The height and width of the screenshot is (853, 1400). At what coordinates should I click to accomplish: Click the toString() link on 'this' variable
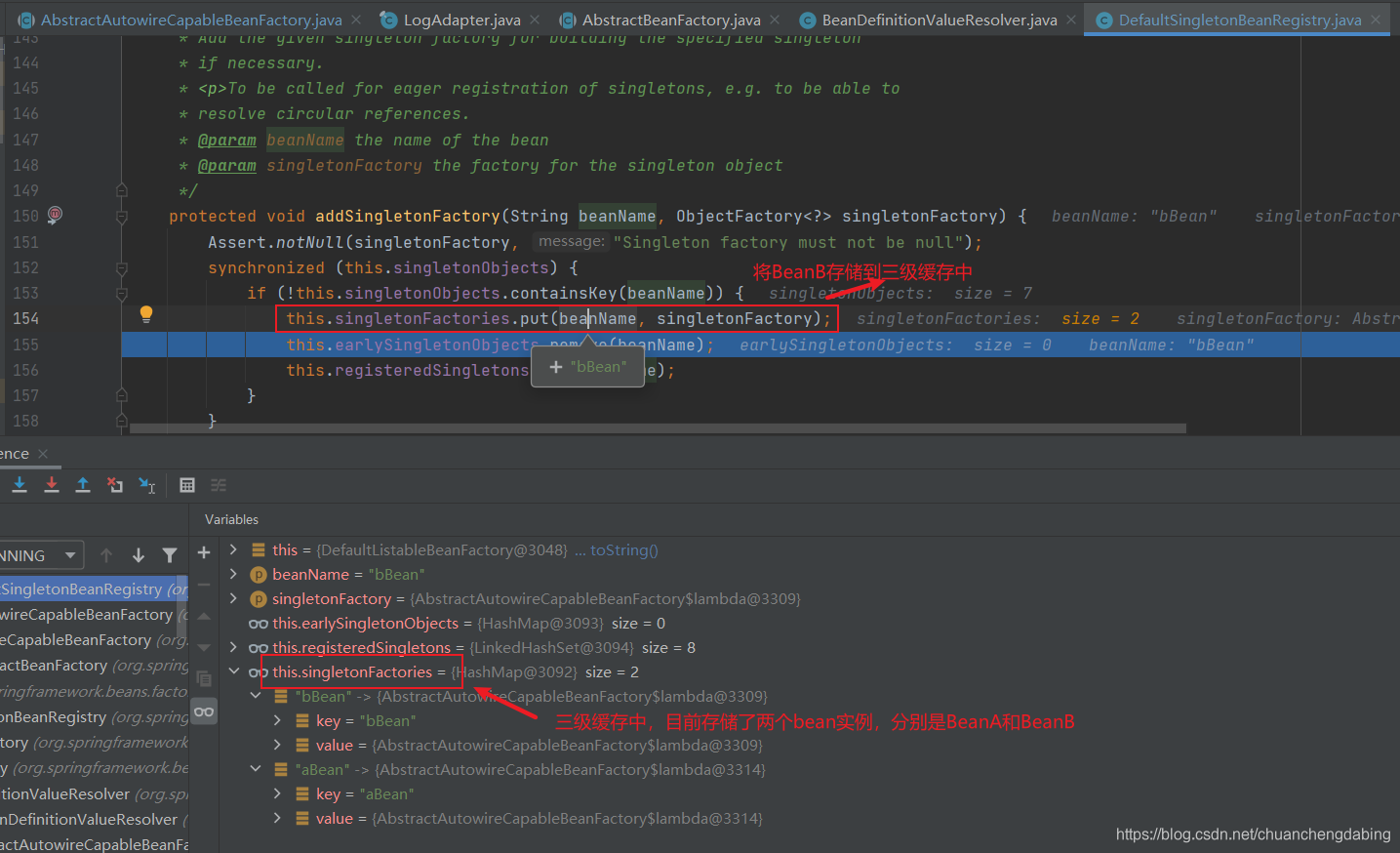pos(624,549)
